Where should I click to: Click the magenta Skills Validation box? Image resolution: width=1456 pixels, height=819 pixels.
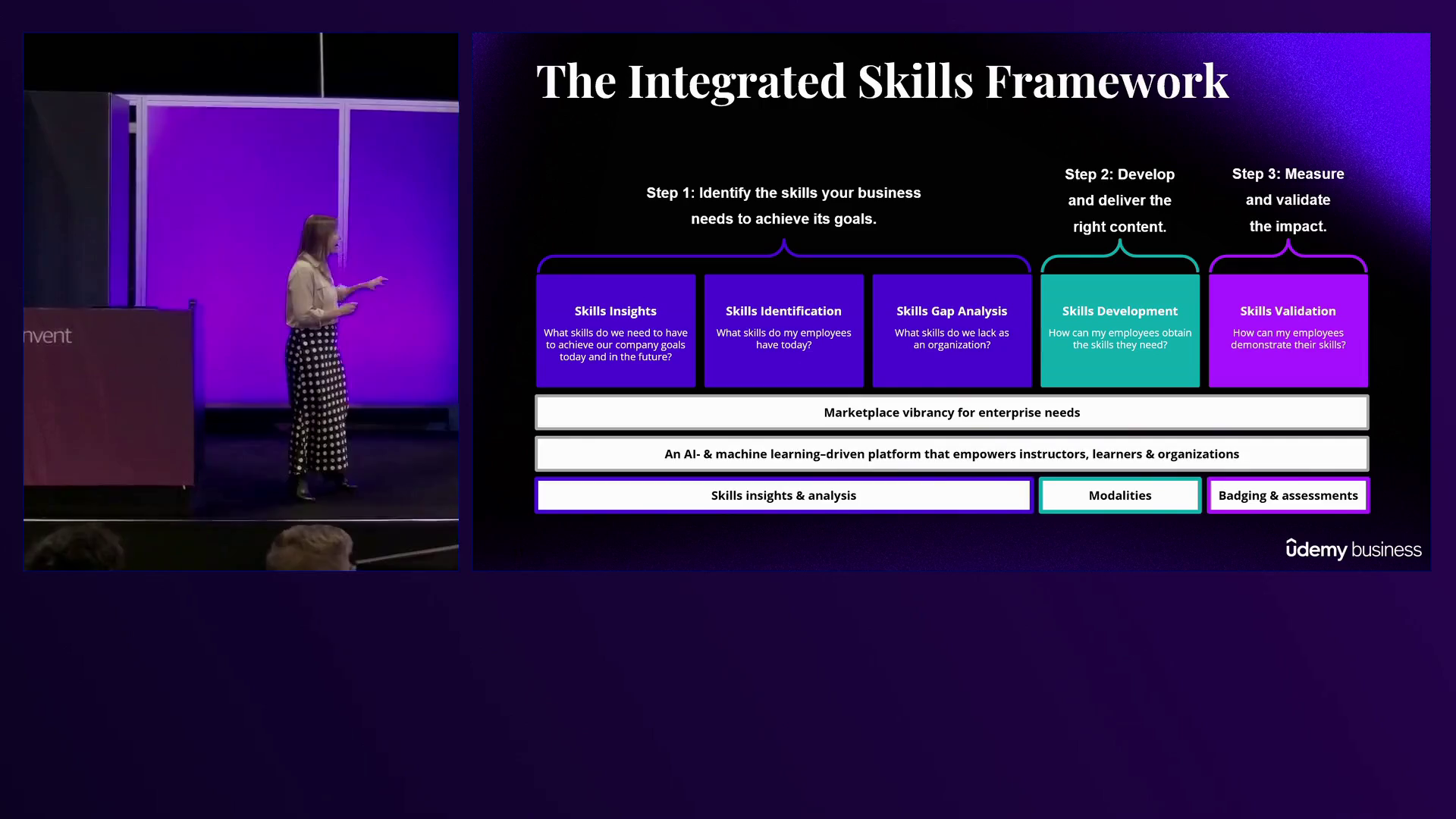click(1288, 331)
